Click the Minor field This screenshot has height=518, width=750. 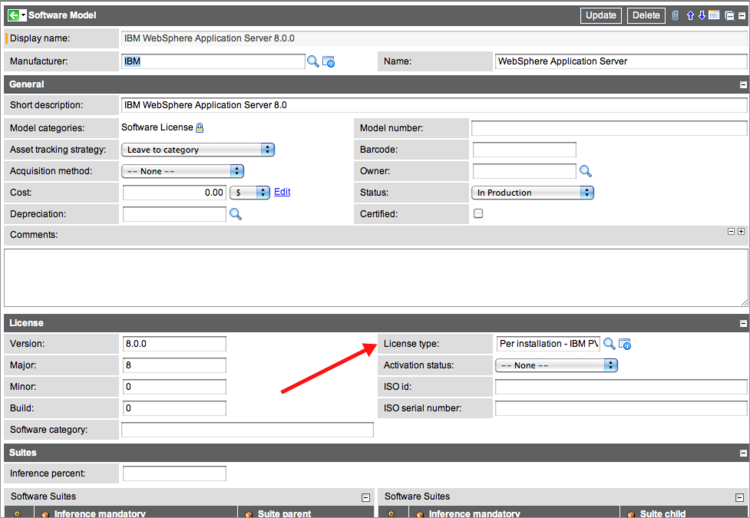(x=174, y=387)
